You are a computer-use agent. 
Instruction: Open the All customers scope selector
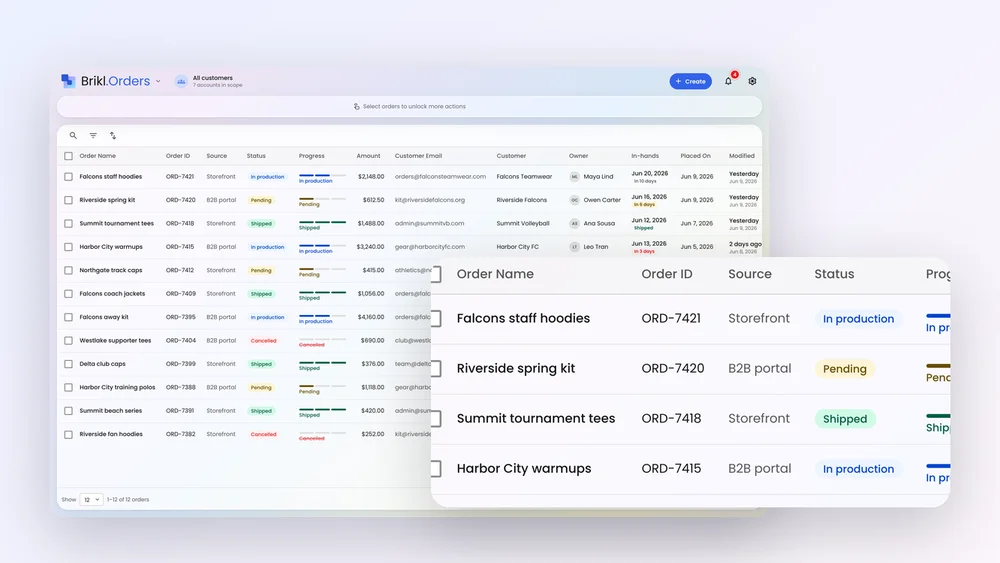tap(209, 81)
